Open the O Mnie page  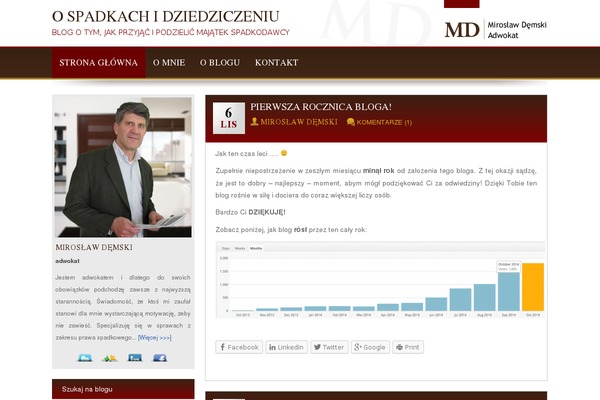pos(169,63)
